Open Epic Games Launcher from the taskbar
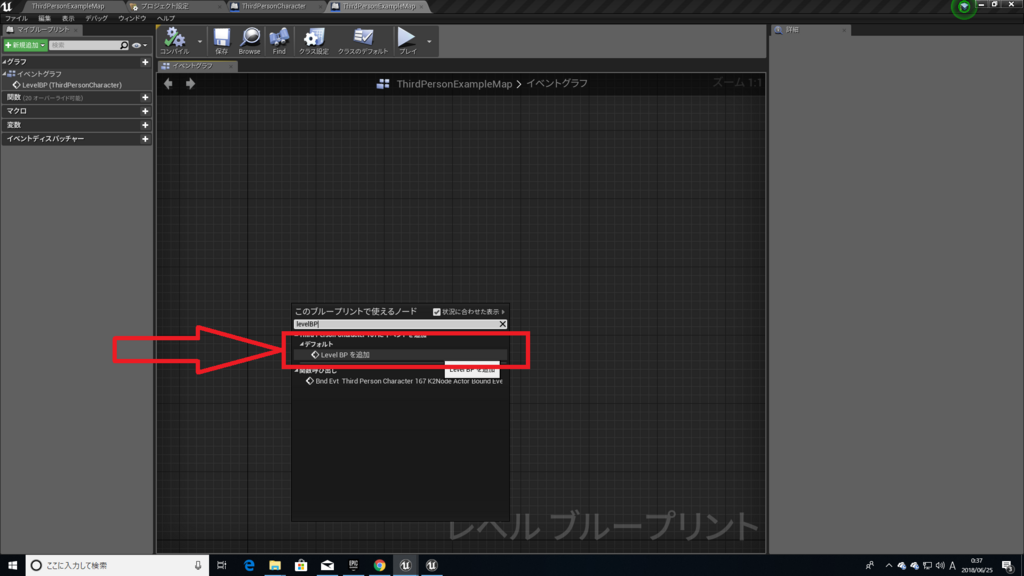Screen dimensions: 1024x576 coord(353,566)
